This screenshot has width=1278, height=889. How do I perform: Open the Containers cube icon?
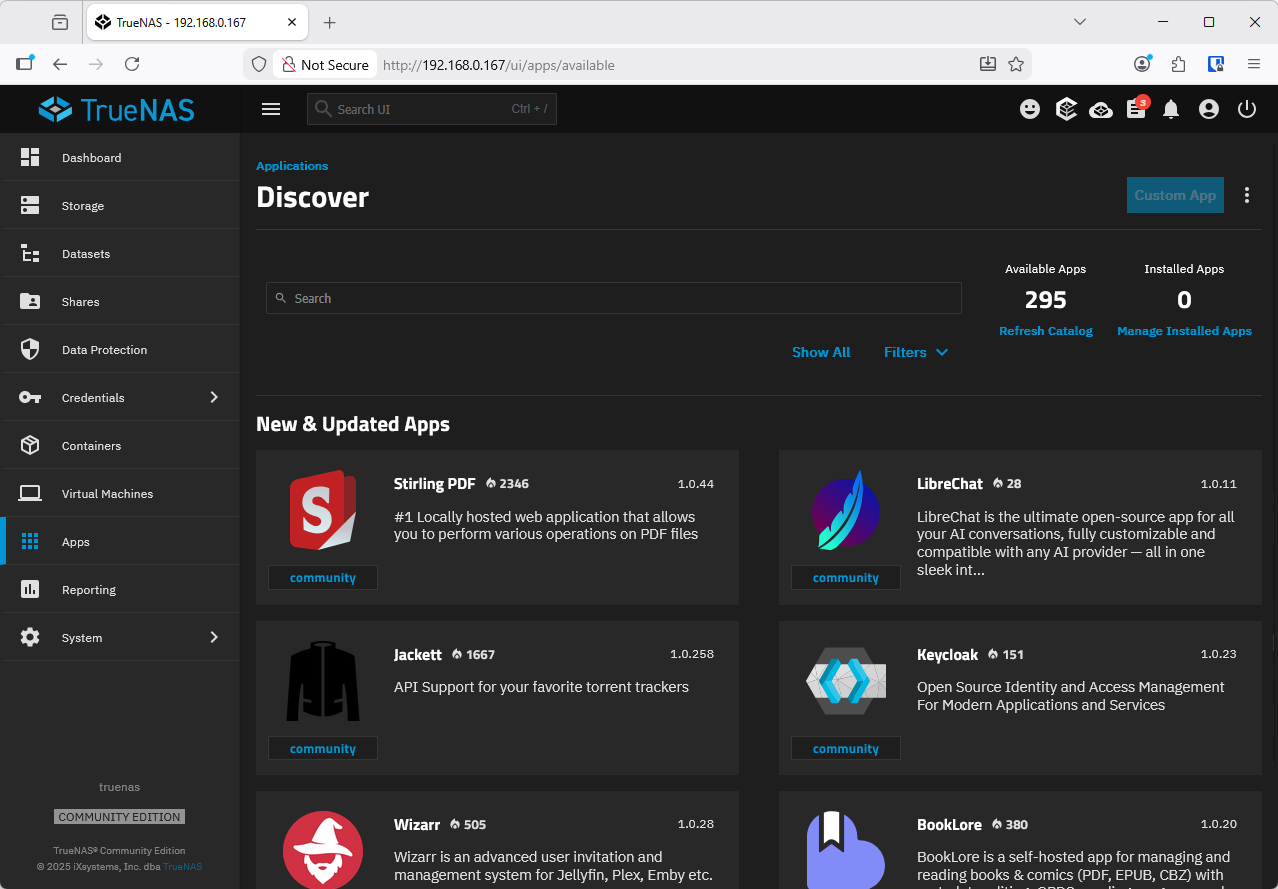point(30,445)
